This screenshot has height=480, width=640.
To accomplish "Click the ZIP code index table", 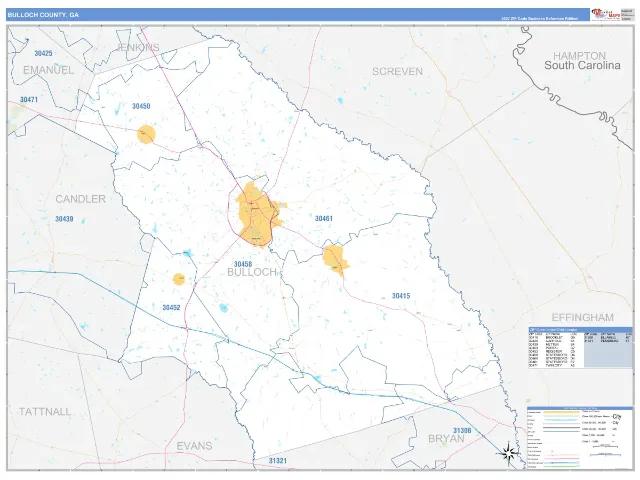I will (x=580, y=347).
